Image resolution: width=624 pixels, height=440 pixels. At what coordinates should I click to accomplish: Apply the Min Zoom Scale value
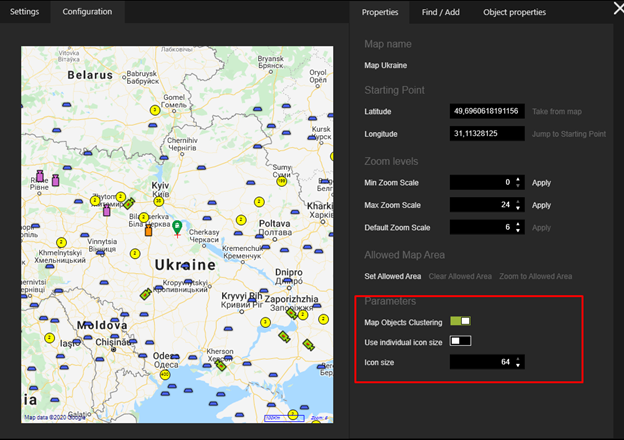(541, 183)
